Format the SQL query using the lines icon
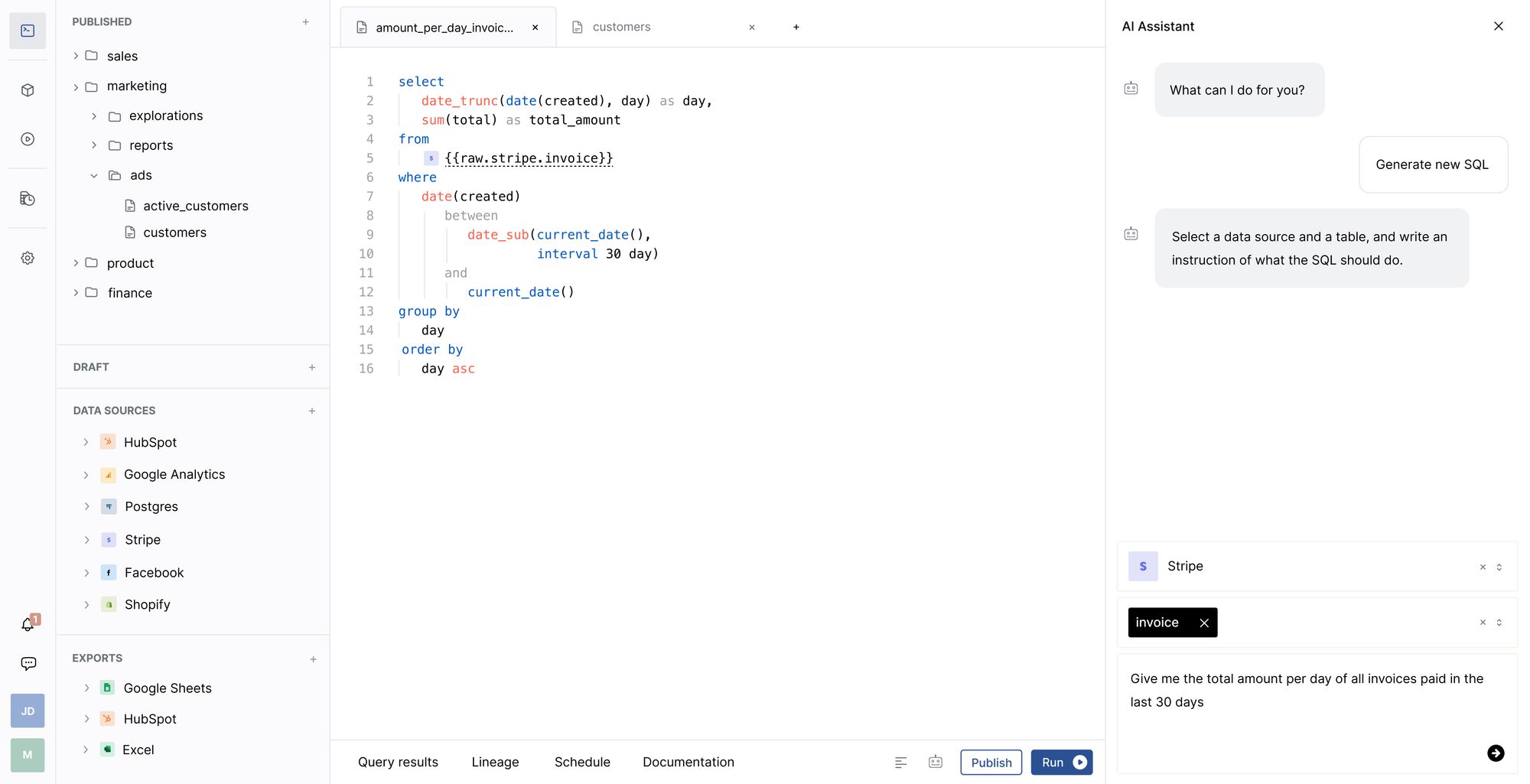1530x784 pixels. click(900, 762)
